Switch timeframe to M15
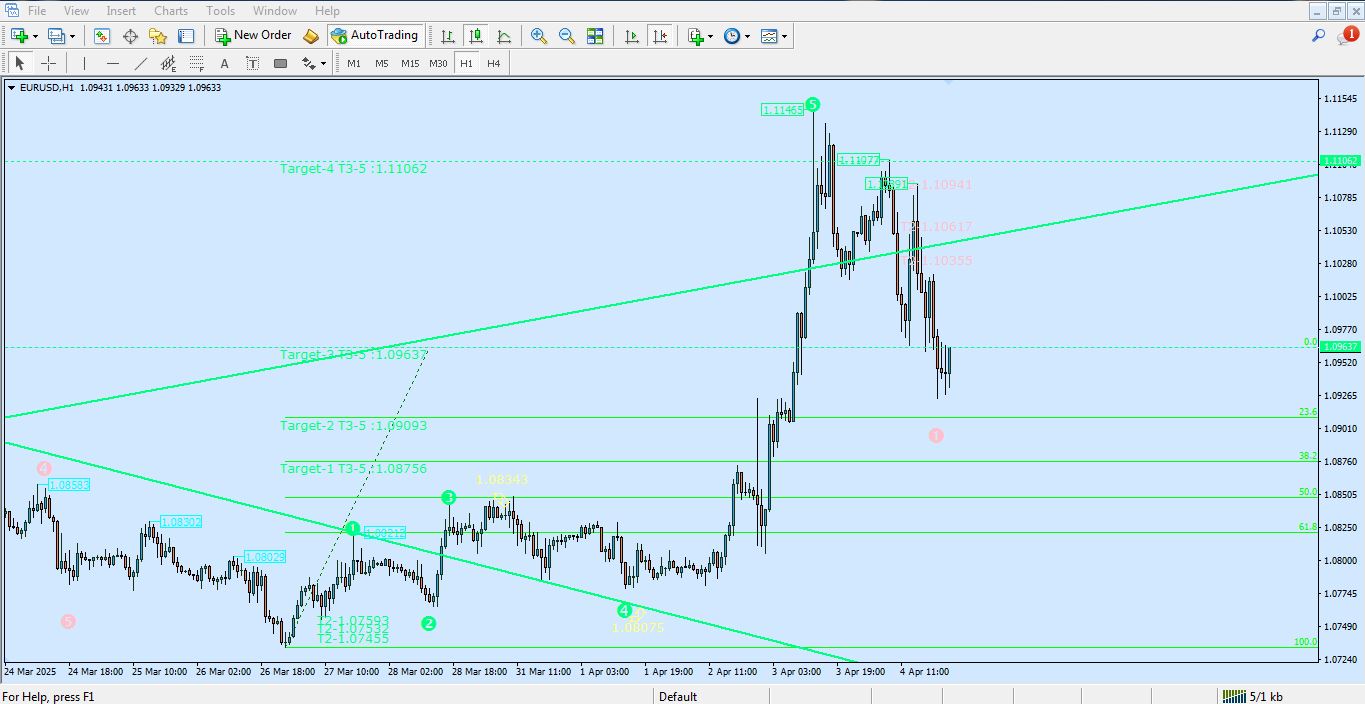Screen dimensions: 1365x704 (410, 63)
